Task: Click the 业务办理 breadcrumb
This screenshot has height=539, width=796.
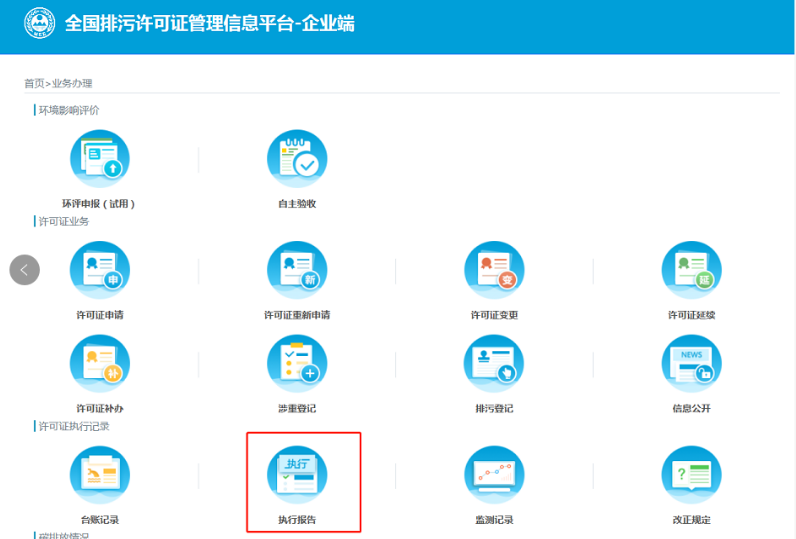Action: tap(72, 83)
